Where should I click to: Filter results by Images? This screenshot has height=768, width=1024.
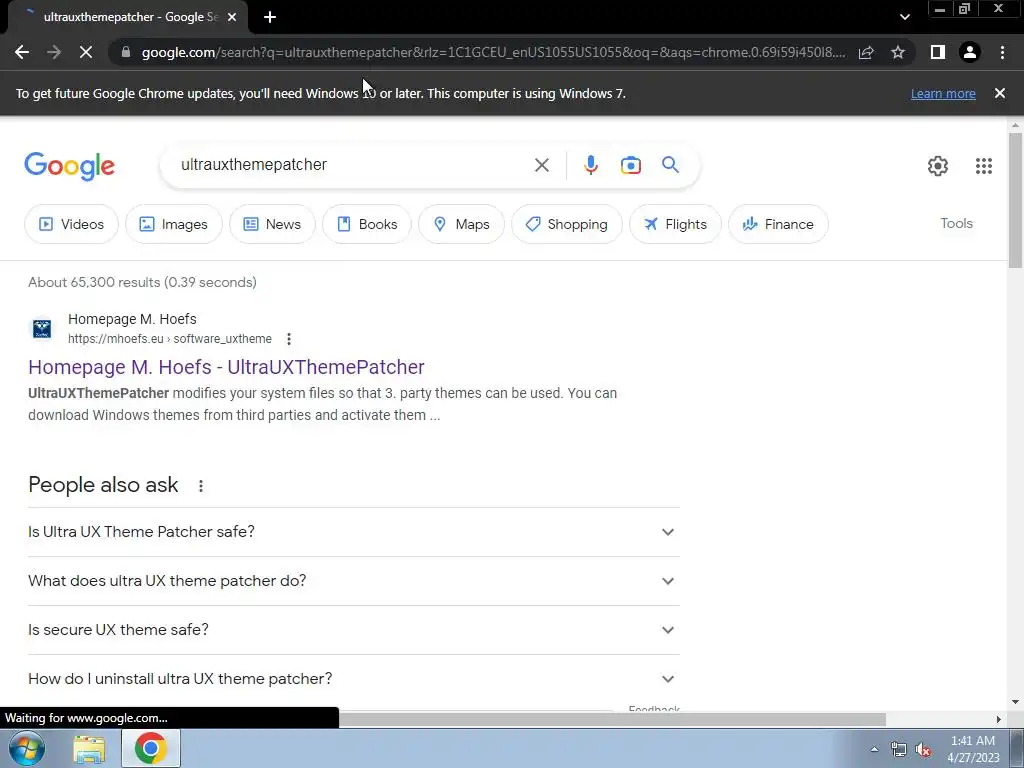[174, 224]
